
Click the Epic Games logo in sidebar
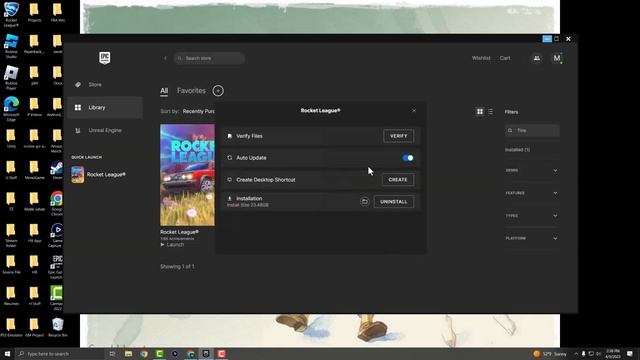[104, 58]
